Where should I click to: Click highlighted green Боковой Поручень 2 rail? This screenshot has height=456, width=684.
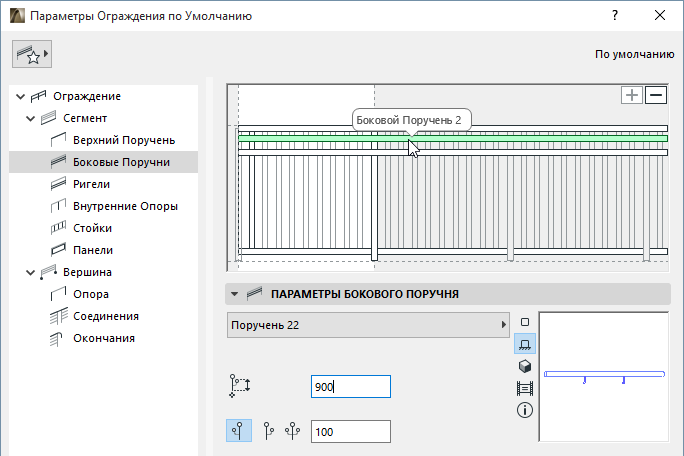coord(453,138)
